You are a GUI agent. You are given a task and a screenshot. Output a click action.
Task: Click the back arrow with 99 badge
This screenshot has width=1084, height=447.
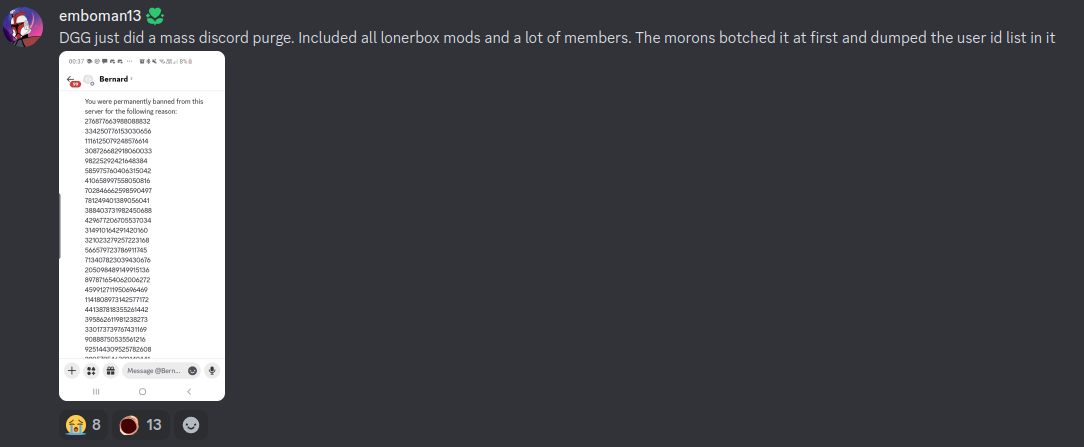tap(72, 80)
